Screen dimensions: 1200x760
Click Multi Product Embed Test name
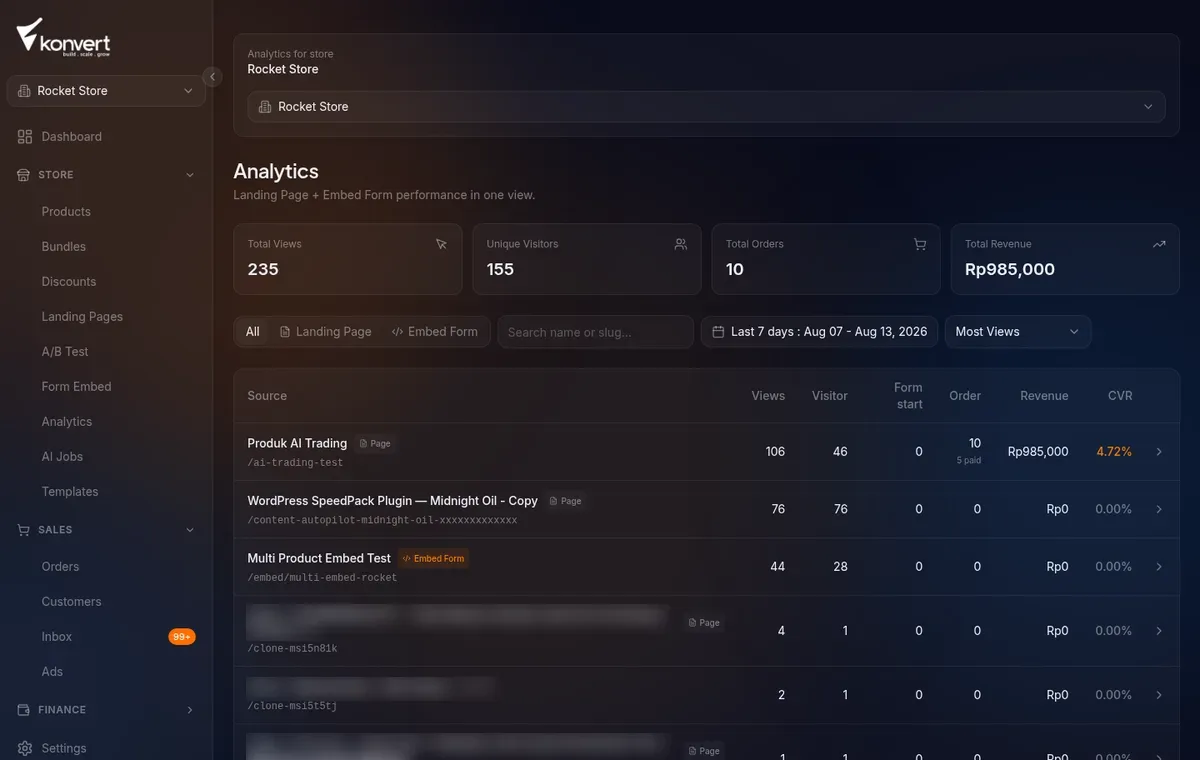[x=319, y=558]
